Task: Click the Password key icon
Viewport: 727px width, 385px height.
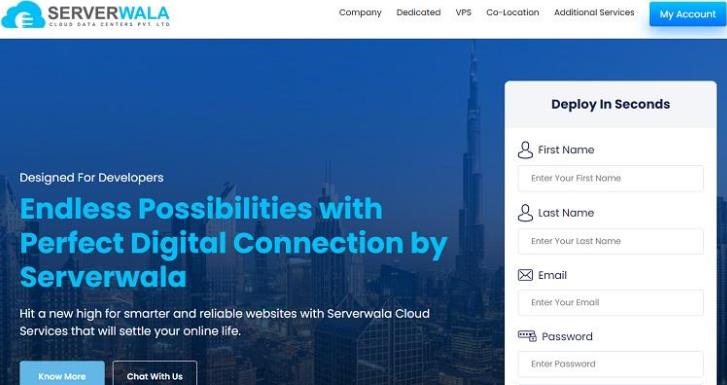Action: point(527,336)
